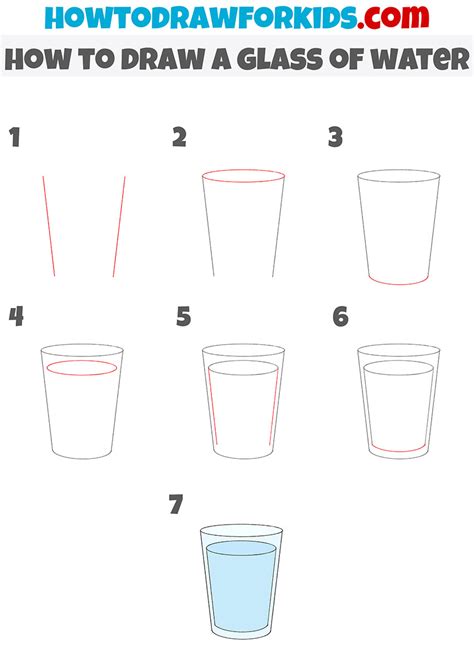
Task: Click the red ".com" part of the logo
Action: 393,17
